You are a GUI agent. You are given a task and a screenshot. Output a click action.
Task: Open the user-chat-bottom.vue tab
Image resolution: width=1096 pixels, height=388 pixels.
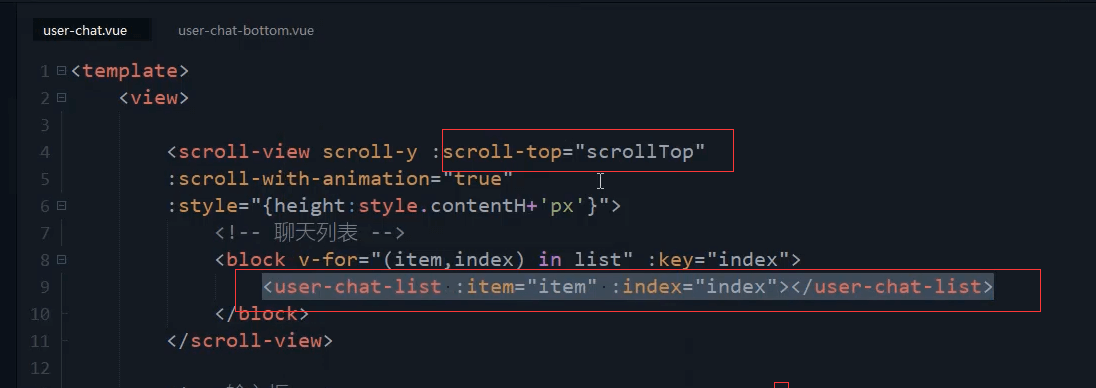click(x=245, y=31)
